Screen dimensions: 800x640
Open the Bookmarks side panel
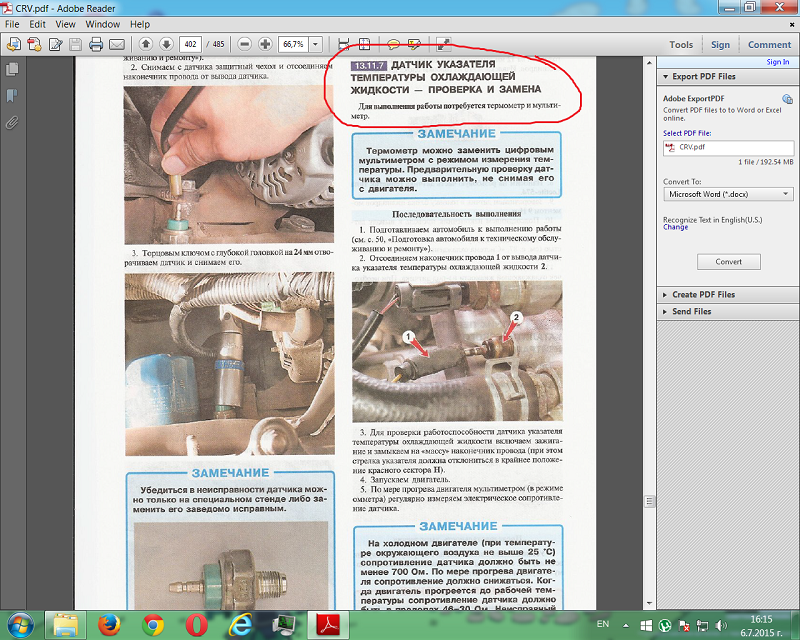[13, 95]
